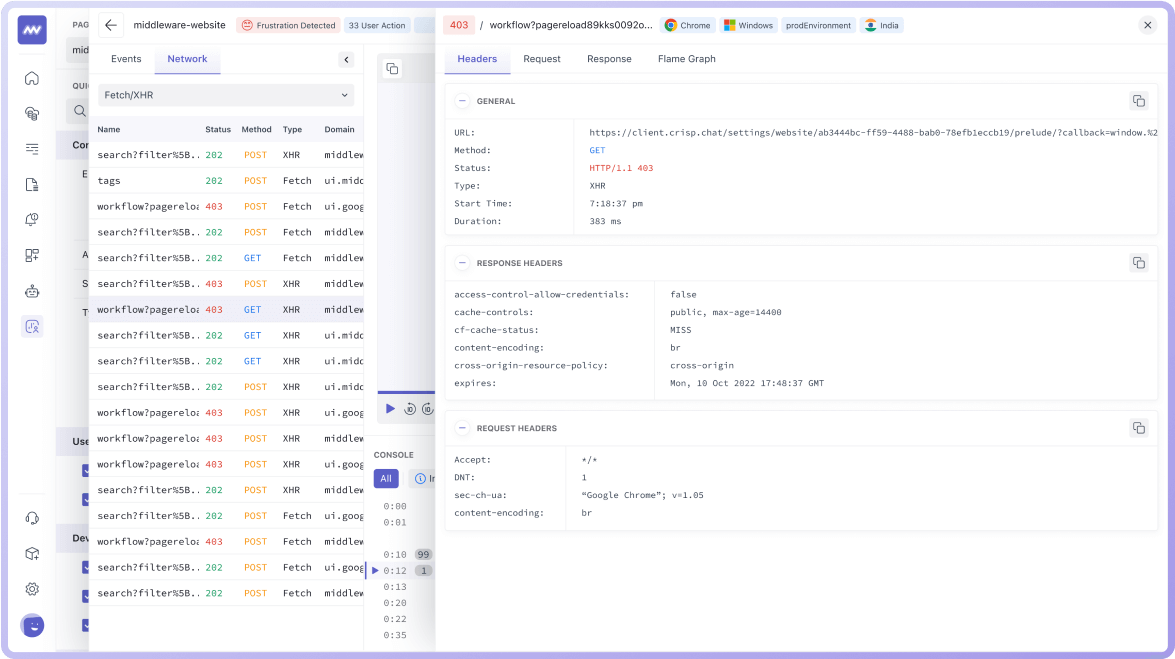The width and height of the screenshot is (1175, 659).
Task: Open sidebar Settings gear
Action: (32, 590)
